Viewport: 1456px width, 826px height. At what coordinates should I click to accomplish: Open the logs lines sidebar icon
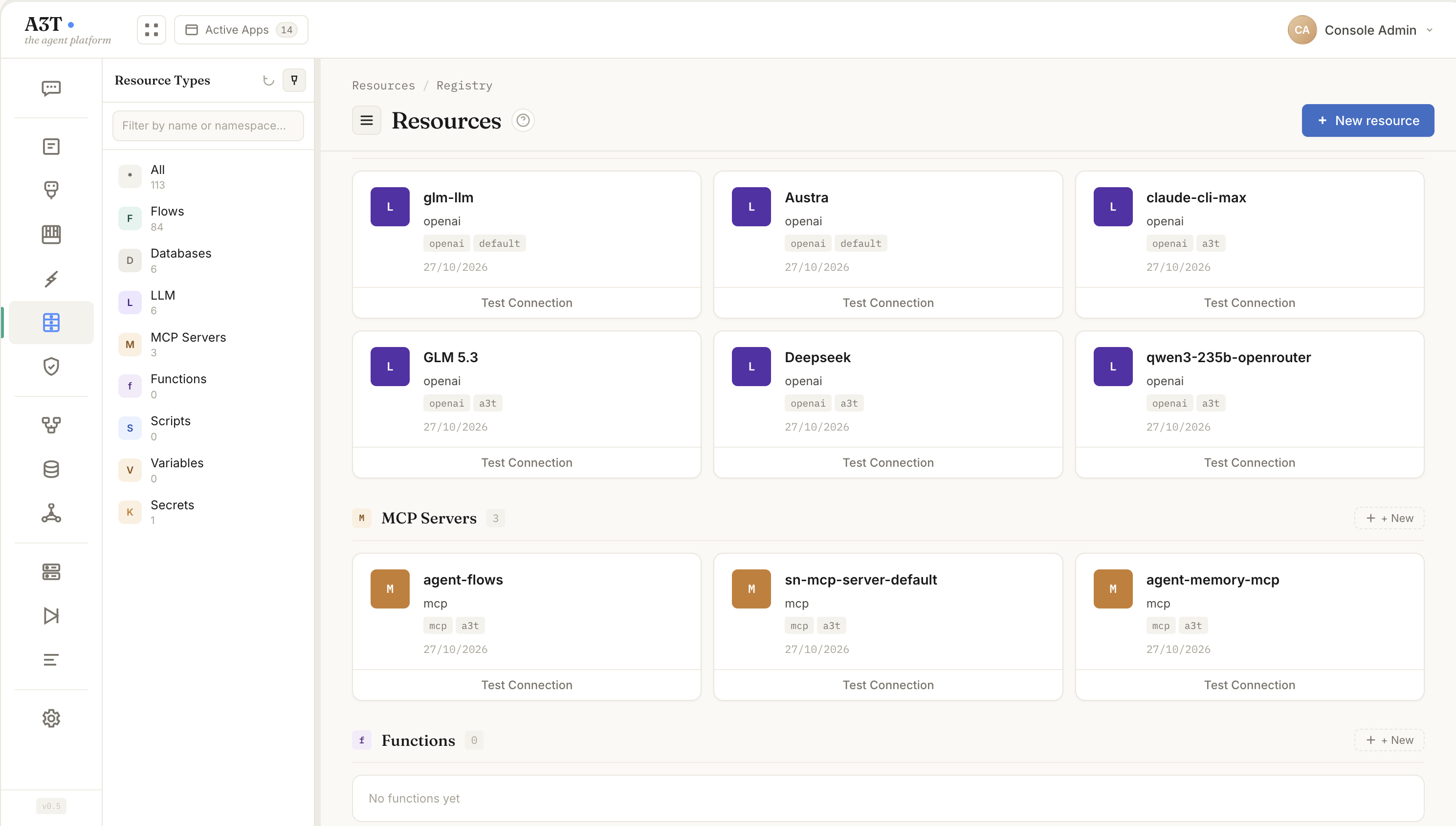(51, 660)
